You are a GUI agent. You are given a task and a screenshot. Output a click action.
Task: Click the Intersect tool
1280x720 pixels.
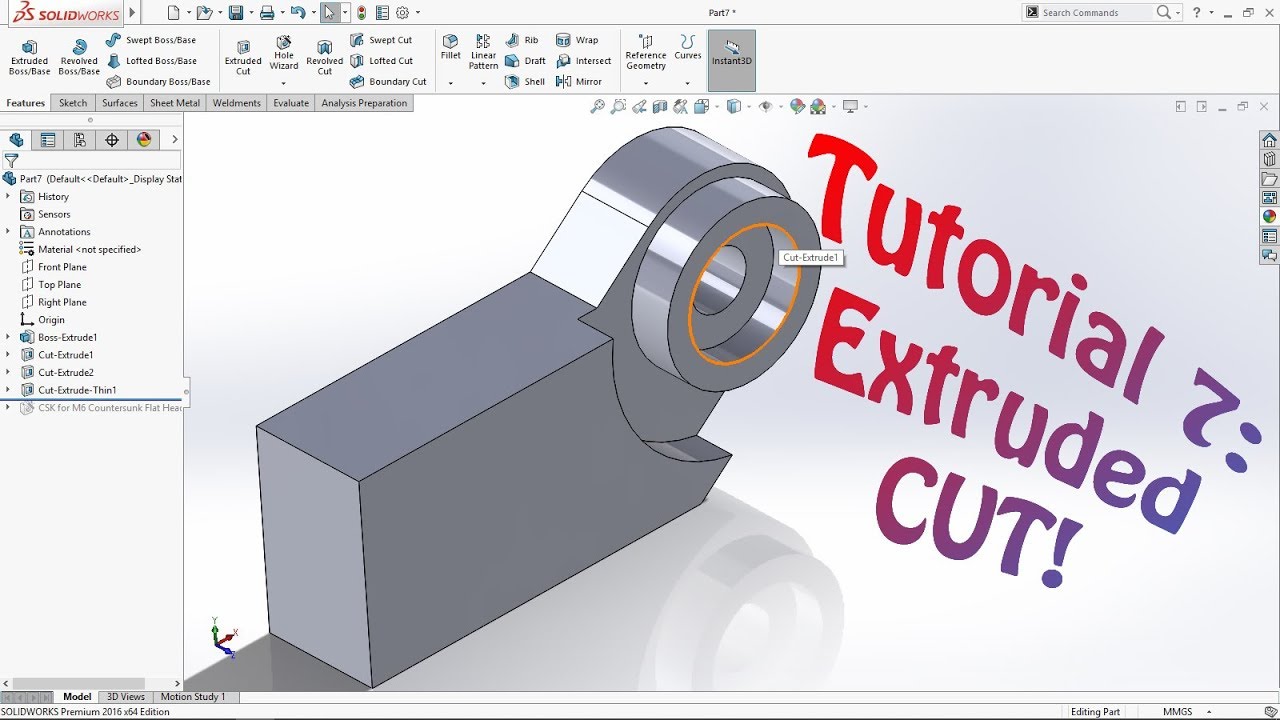(x=583, y=61)
